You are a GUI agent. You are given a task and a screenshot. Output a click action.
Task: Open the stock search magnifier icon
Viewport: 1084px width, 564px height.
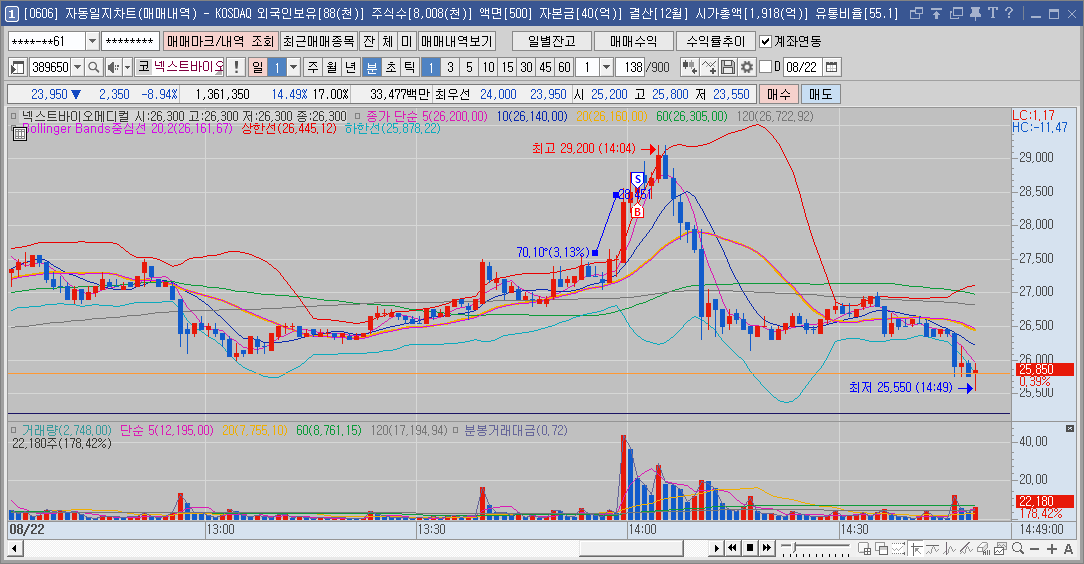pos(94,67)
